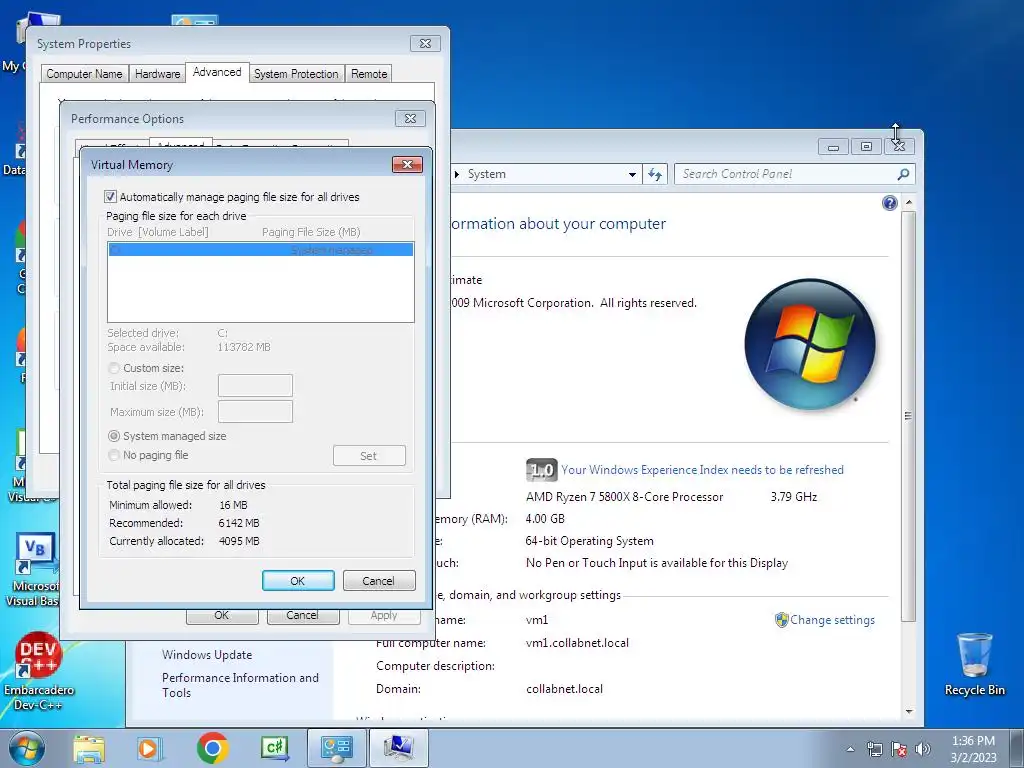Toggle automatically manage paging file size checkbox
The image size is (1024, 768).
pos(110,197)
